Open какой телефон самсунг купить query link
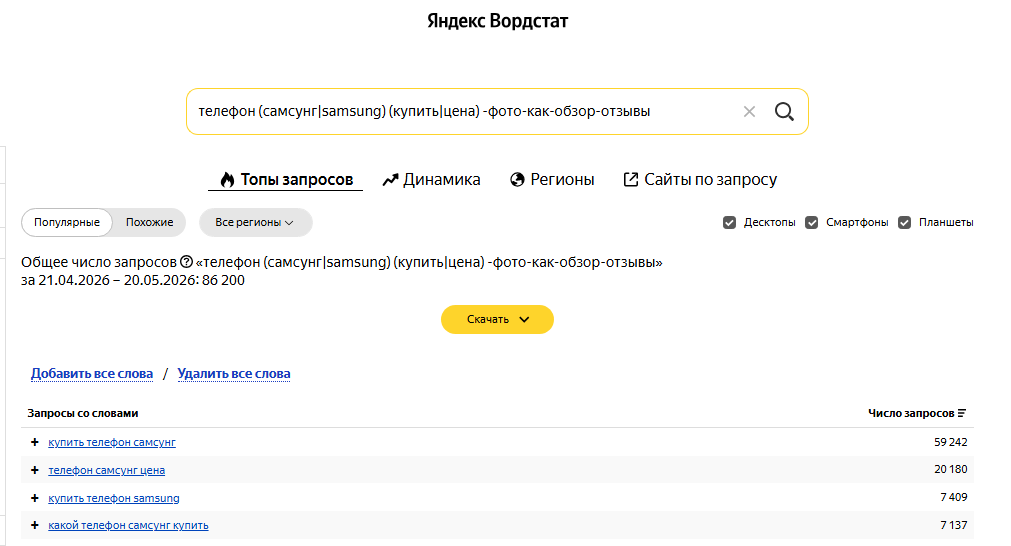The width and height of the screenshot is (1011, 546). [x=128, y=525]
